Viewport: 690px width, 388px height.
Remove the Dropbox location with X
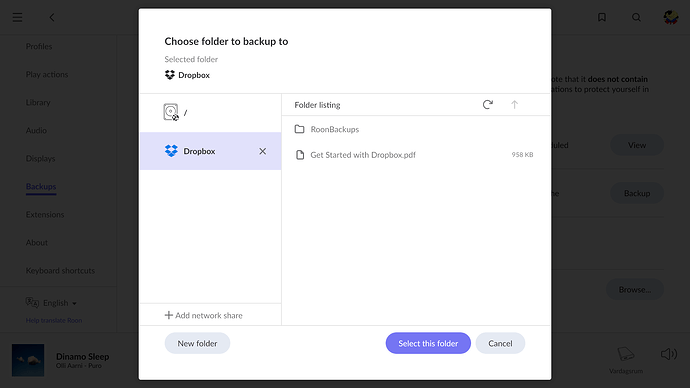point(263,151)
